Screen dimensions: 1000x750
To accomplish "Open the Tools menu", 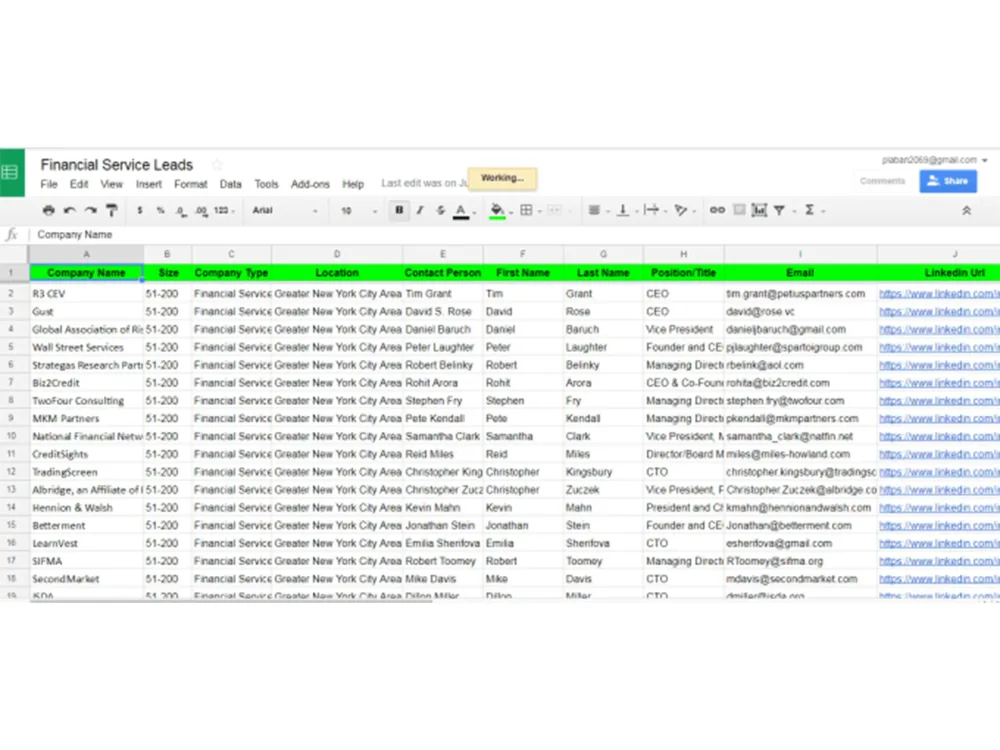I will click(266, 184).
